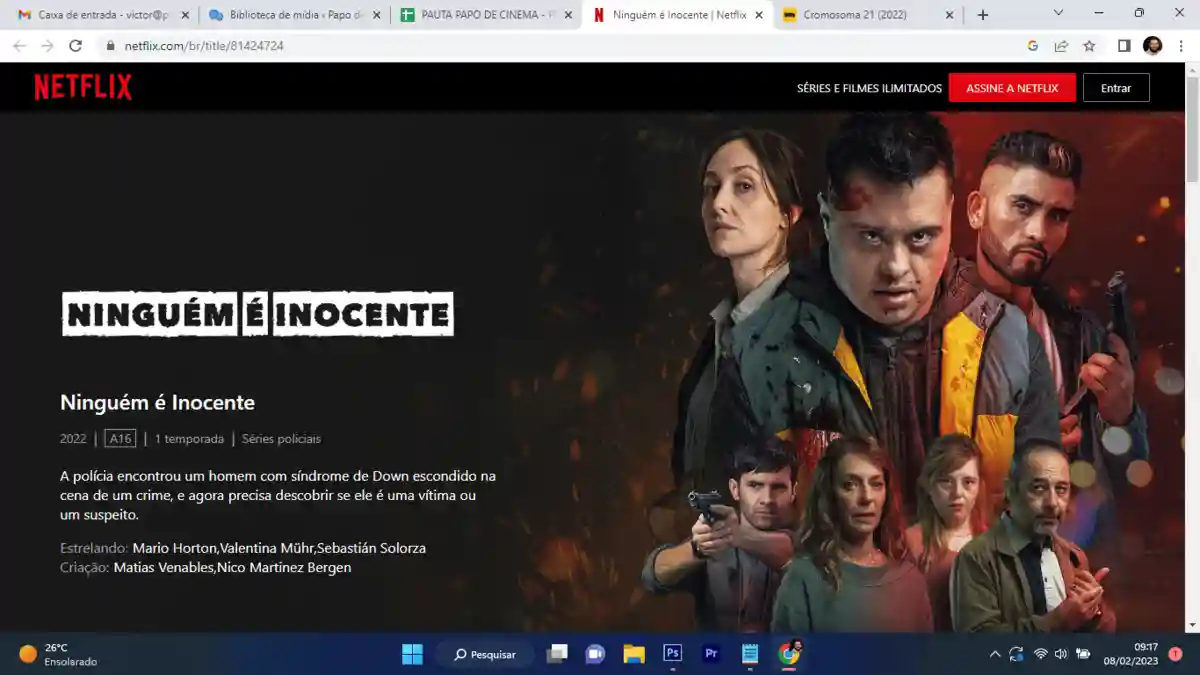Open the Chrome profile avatar
The width and height of the screenshot is (1200, 675).
(x=1152, y=46)
